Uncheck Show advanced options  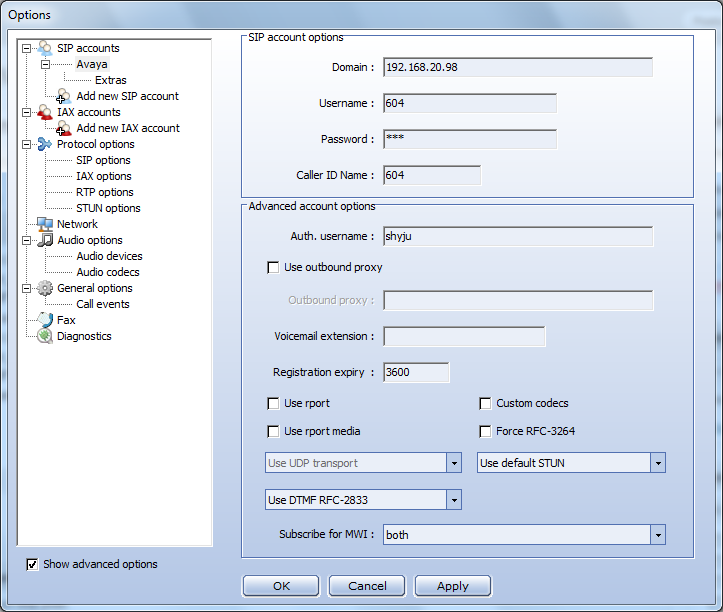[x=32, y=564]
